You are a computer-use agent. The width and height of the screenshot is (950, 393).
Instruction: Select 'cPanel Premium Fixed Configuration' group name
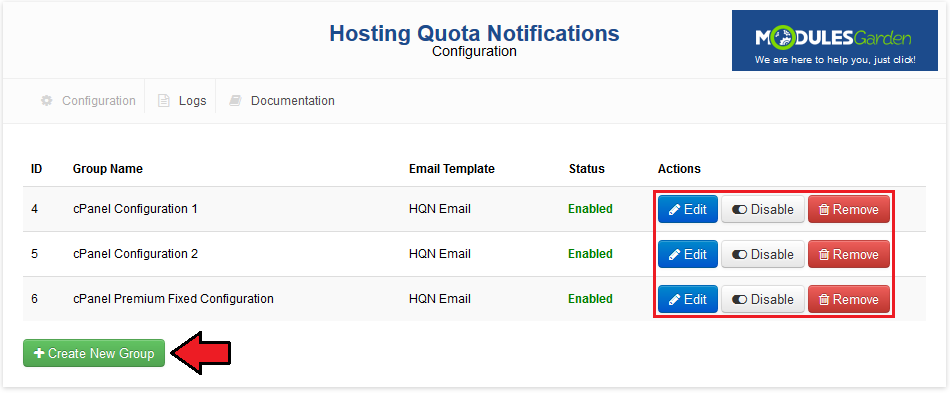(173, 299)
